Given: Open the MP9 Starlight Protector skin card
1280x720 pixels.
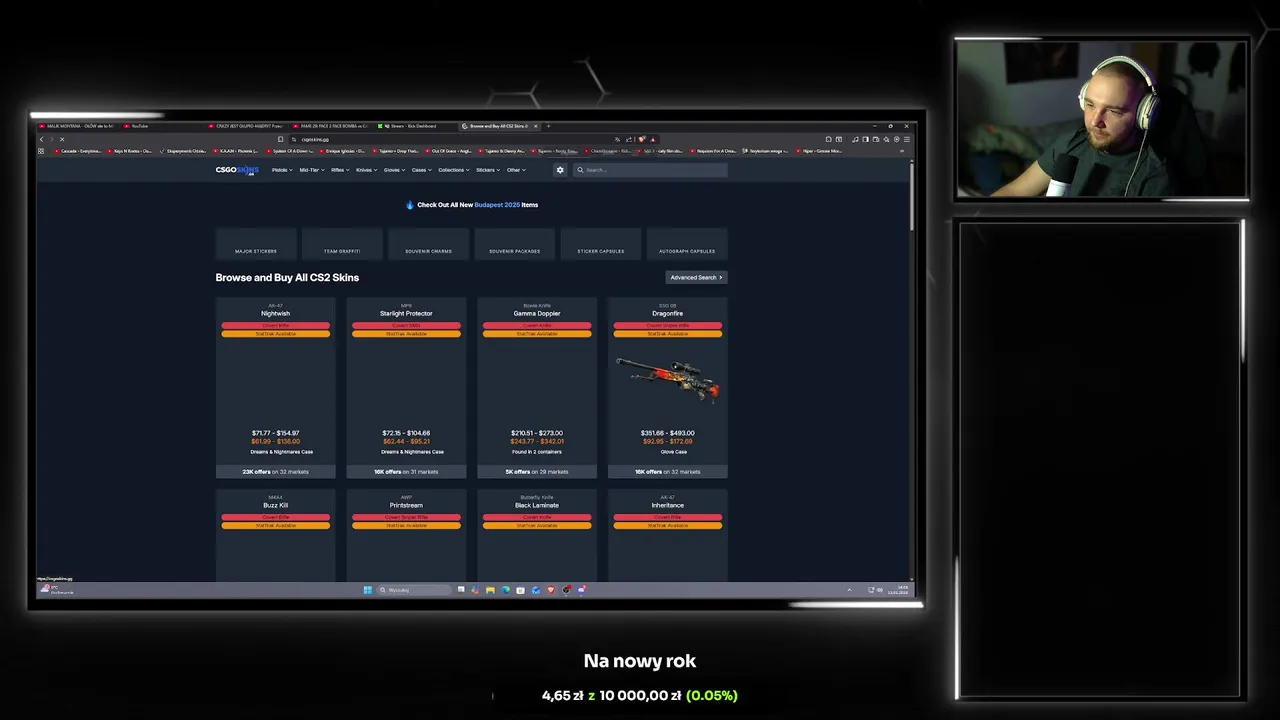Looking at the screenshot, I should tap(406, 388).
